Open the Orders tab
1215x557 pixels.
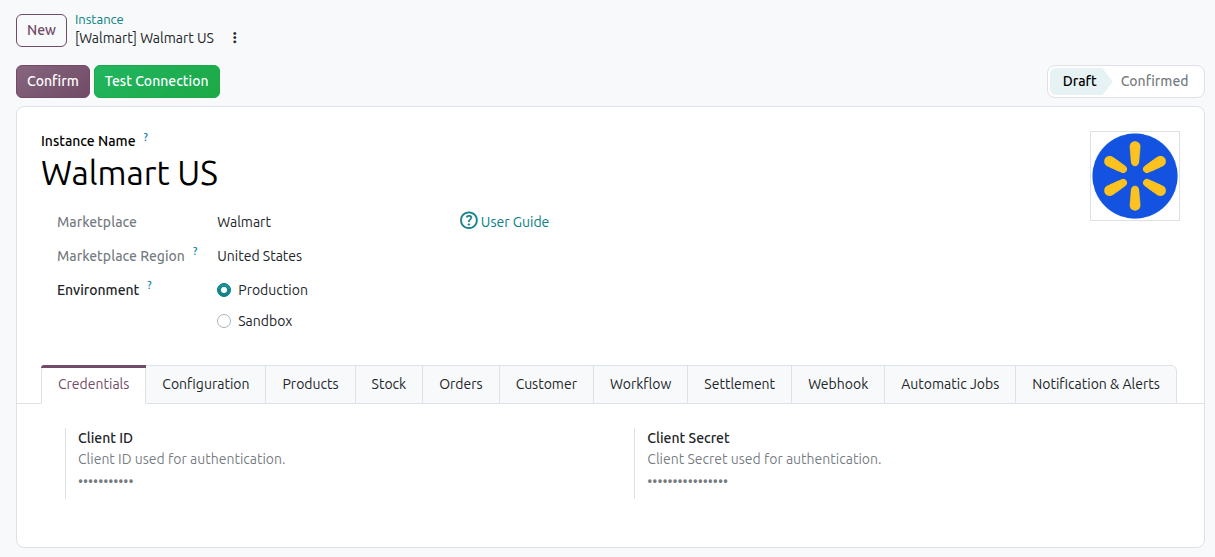(x=461, y=384)
